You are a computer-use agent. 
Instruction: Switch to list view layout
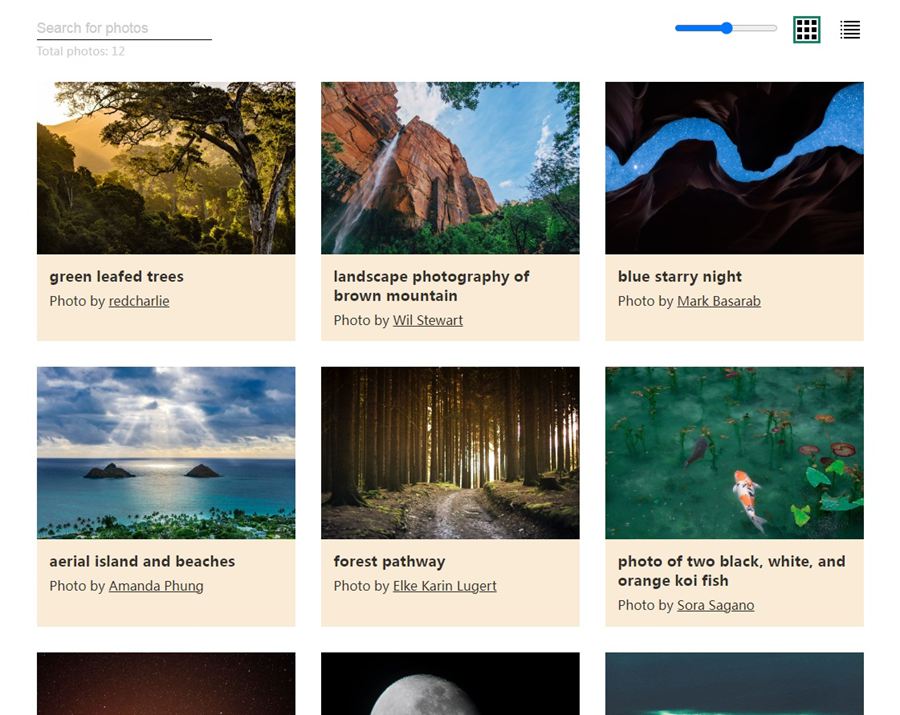coord(850,30)
